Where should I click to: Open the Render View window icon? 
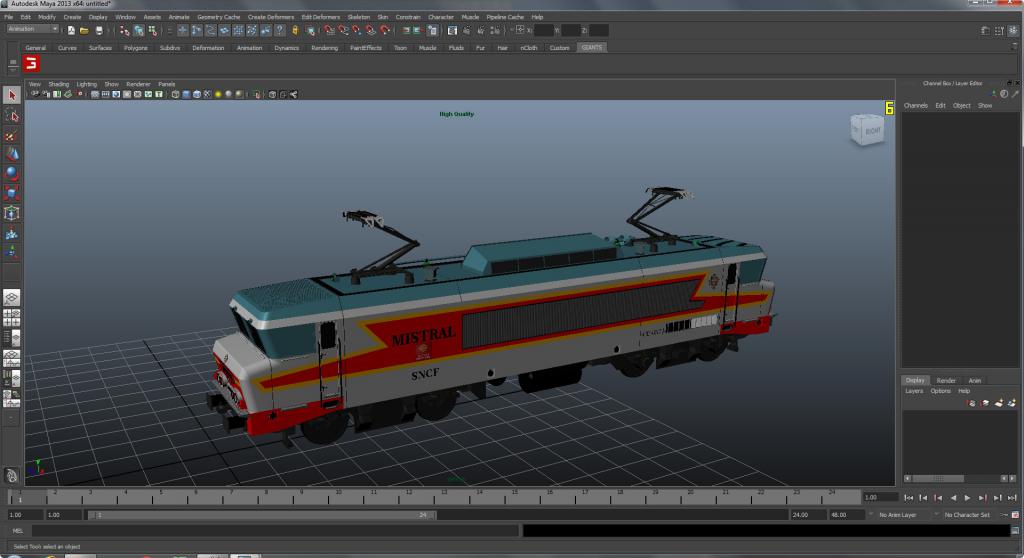tap(452, 30)
